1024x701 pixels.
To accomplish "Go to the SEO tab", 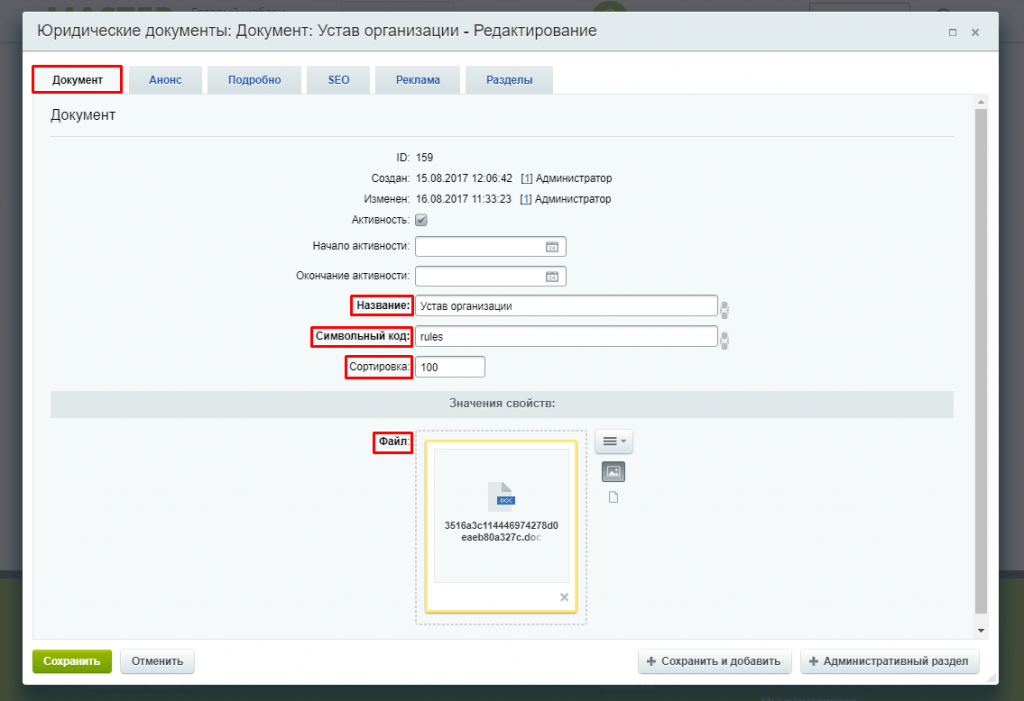I will [339, 80].
